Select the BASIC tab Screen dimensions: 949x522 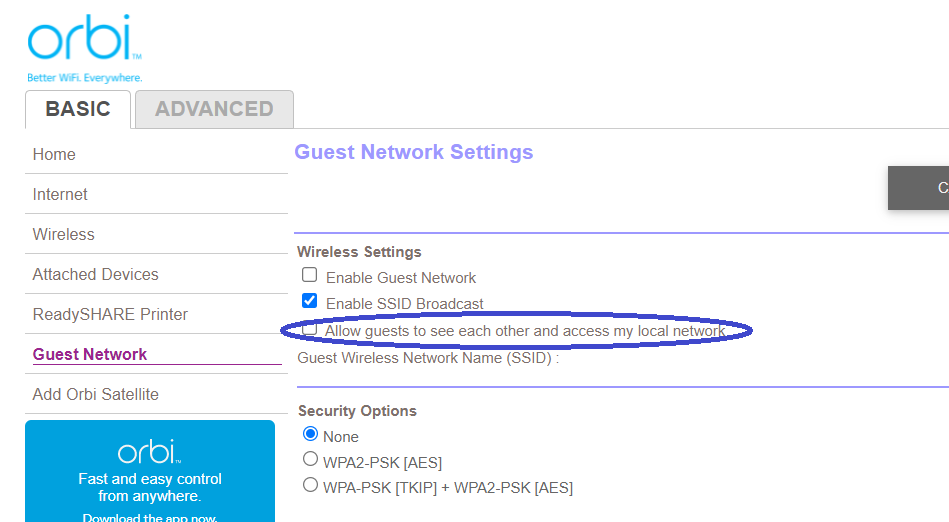78,109
